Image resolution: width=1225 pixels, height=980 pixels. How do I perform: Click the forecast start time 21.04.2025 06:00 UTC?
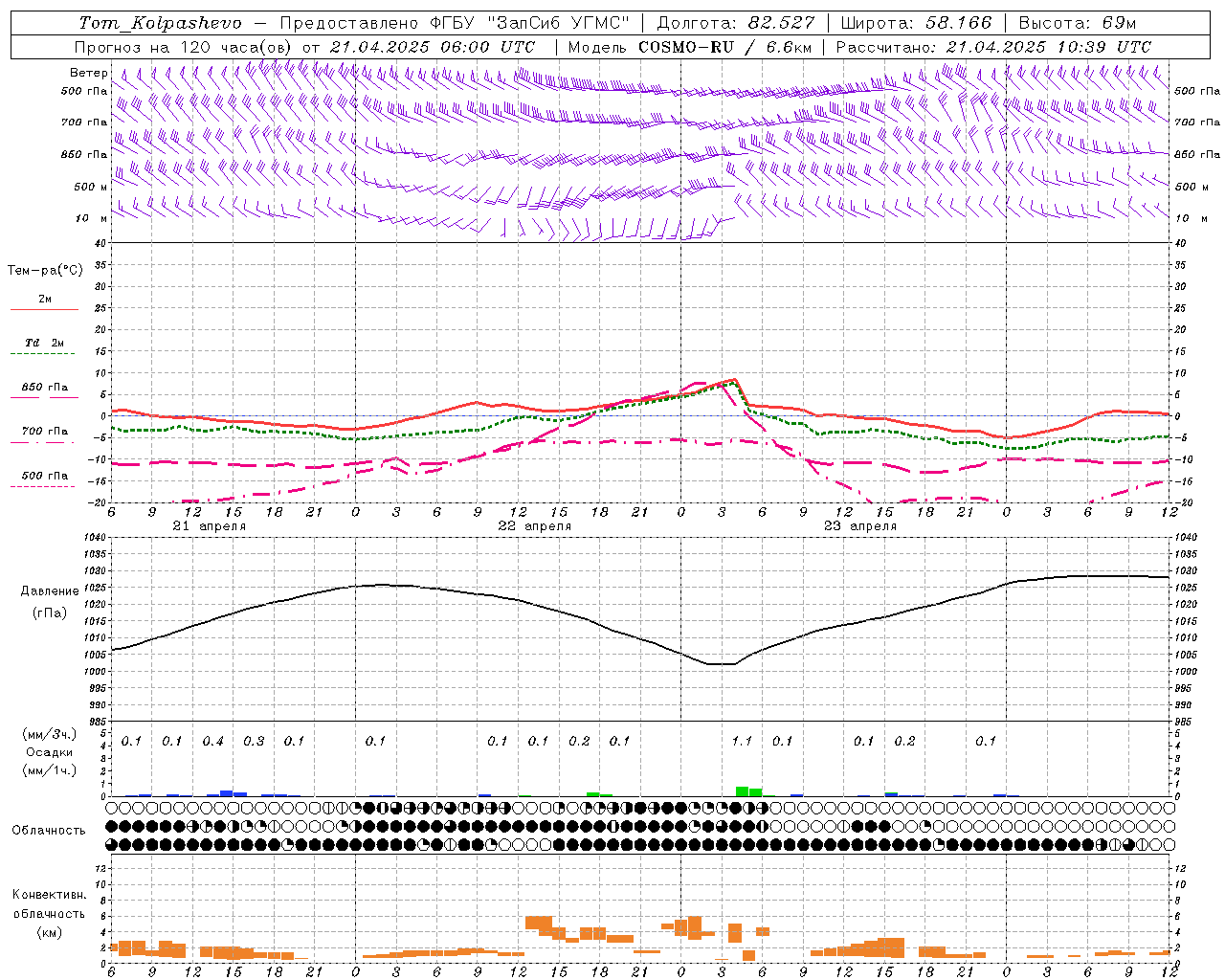[433, 47]
